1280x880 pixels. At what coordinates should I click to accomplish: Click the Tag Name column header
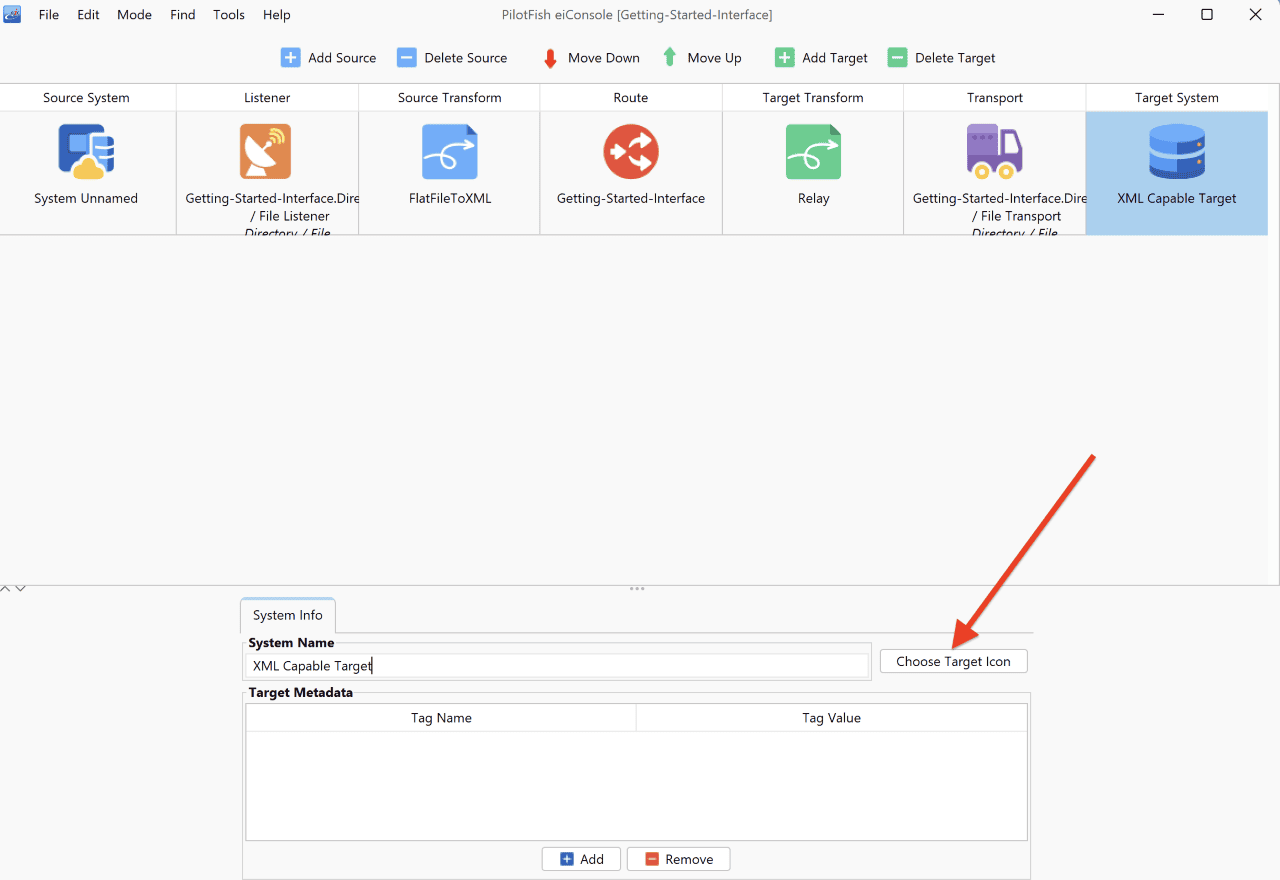(x=441, y=718)
